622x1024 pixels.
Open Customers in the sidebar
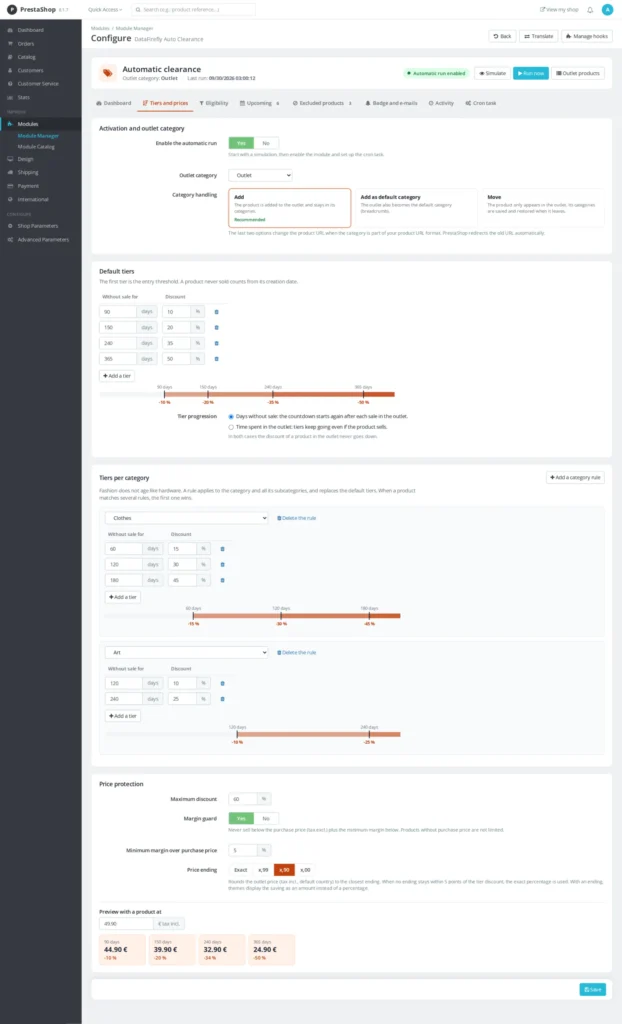coord(30,71)
